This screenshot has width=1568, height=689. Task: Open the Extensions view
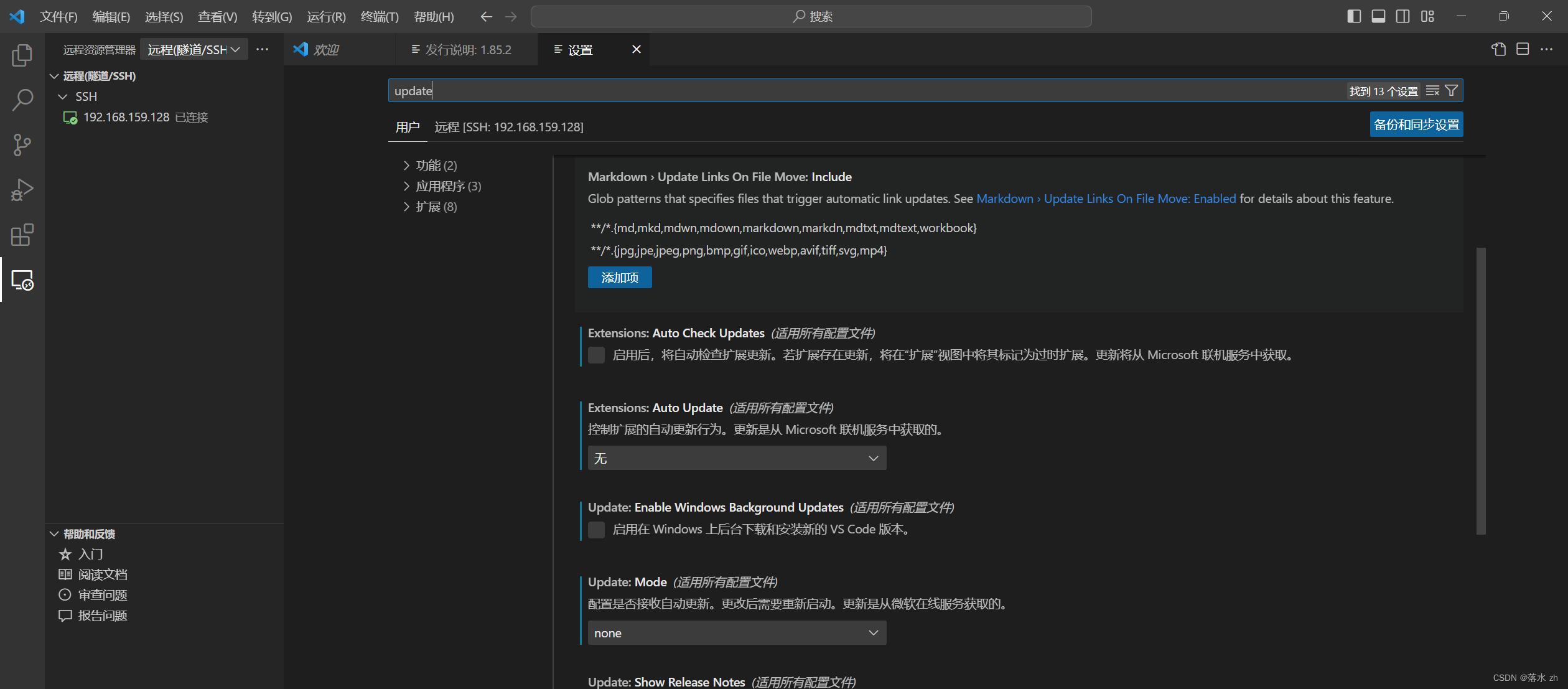[x=22, y=235]
